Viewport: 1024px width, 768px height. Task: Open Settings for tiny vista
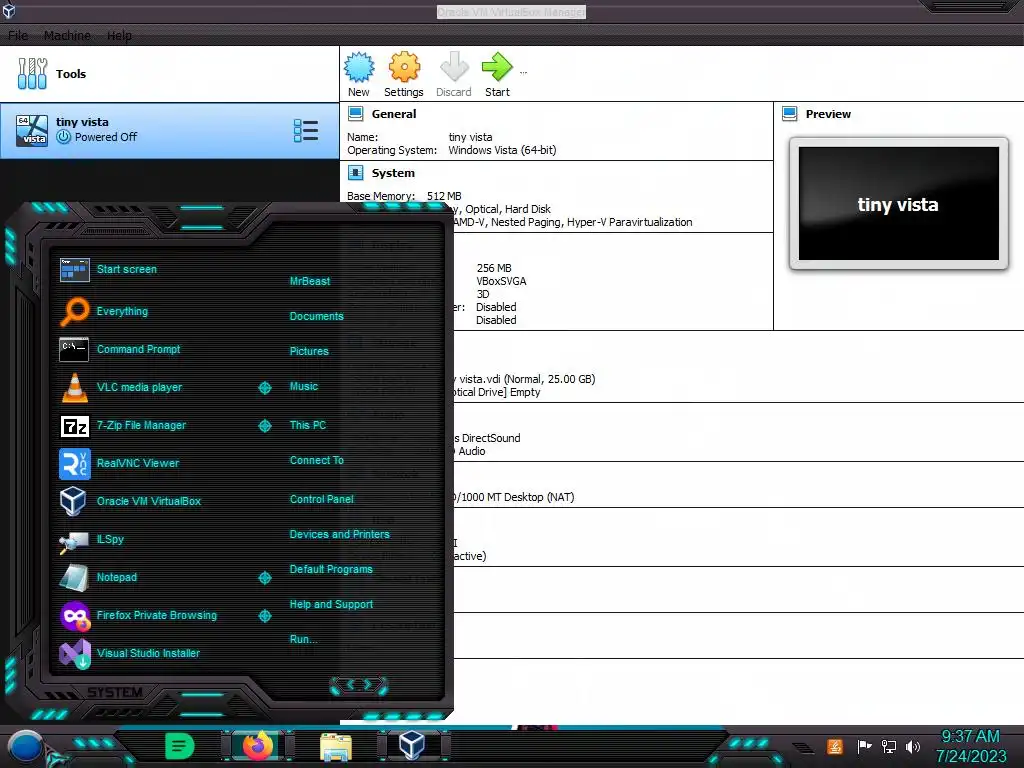pos(404,74)
